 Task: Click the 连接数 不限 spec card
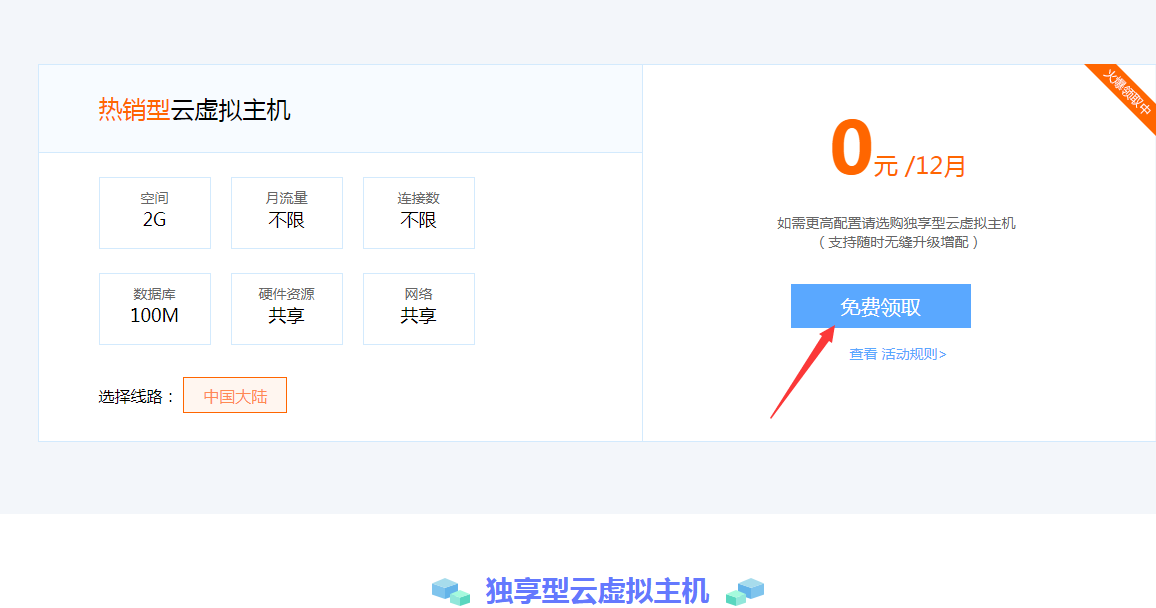(x=418, y=212)
